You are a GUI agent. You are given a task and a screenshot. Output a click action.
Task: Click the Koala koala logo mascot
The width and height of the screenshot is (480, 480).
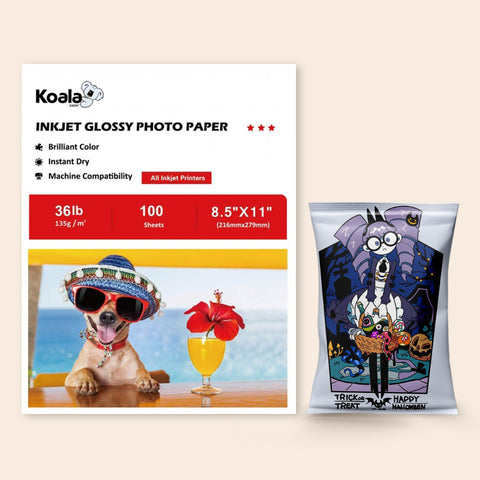(92, 94)
